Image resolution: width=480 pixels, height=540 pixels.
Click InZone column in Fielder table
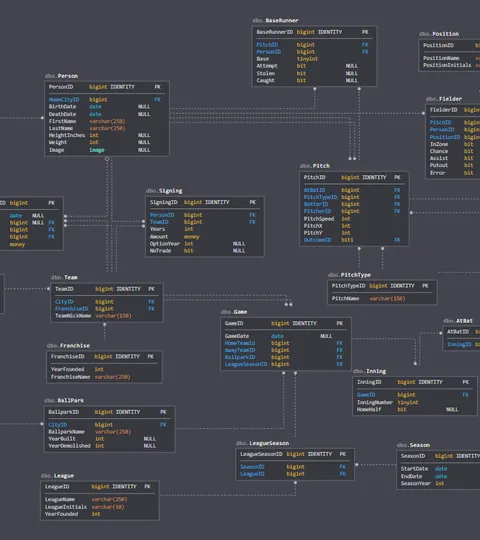tap(454, 144)
